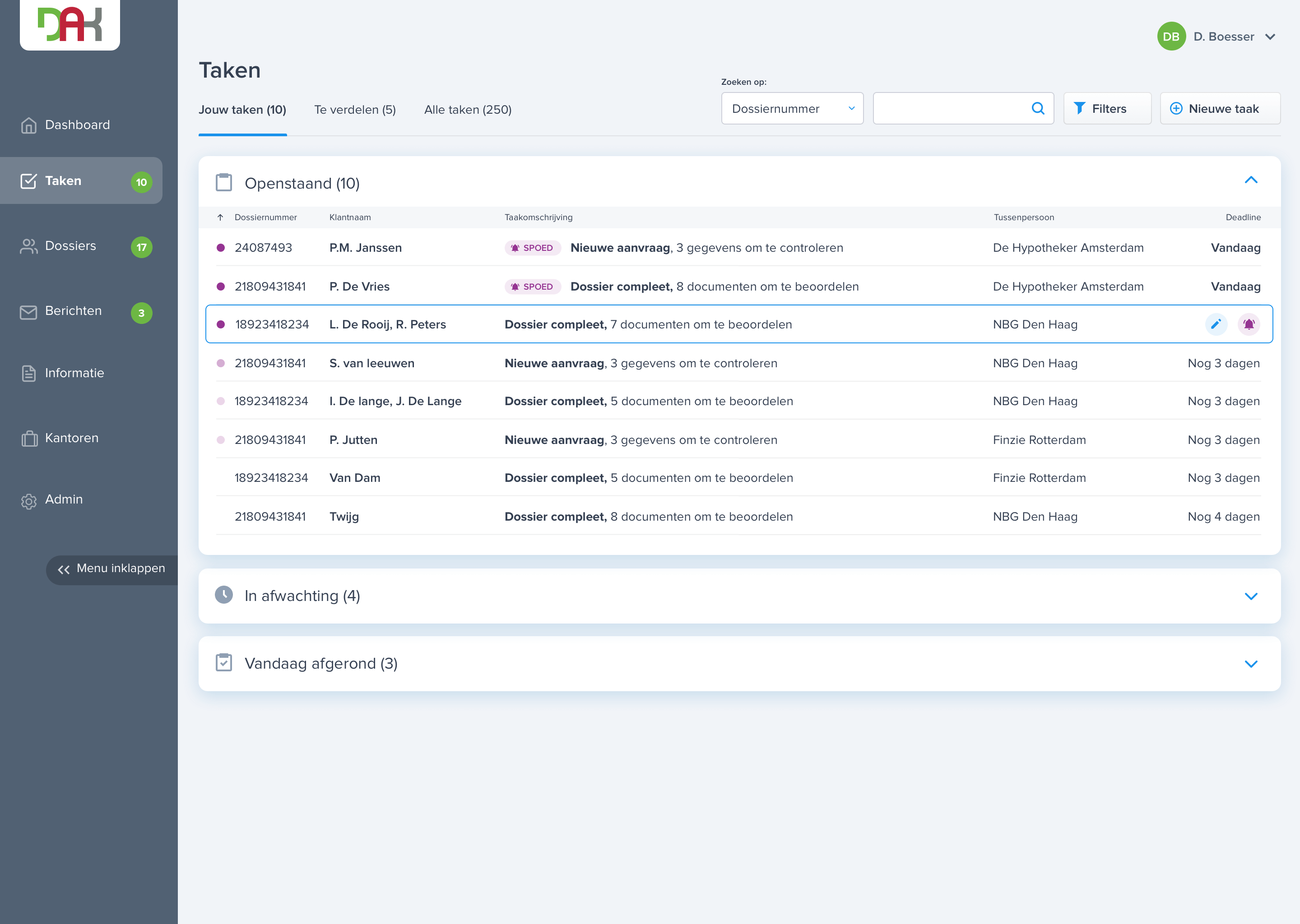
Task: Collapse the Openstaand section chevron
Action: (x=1250, y=180)
